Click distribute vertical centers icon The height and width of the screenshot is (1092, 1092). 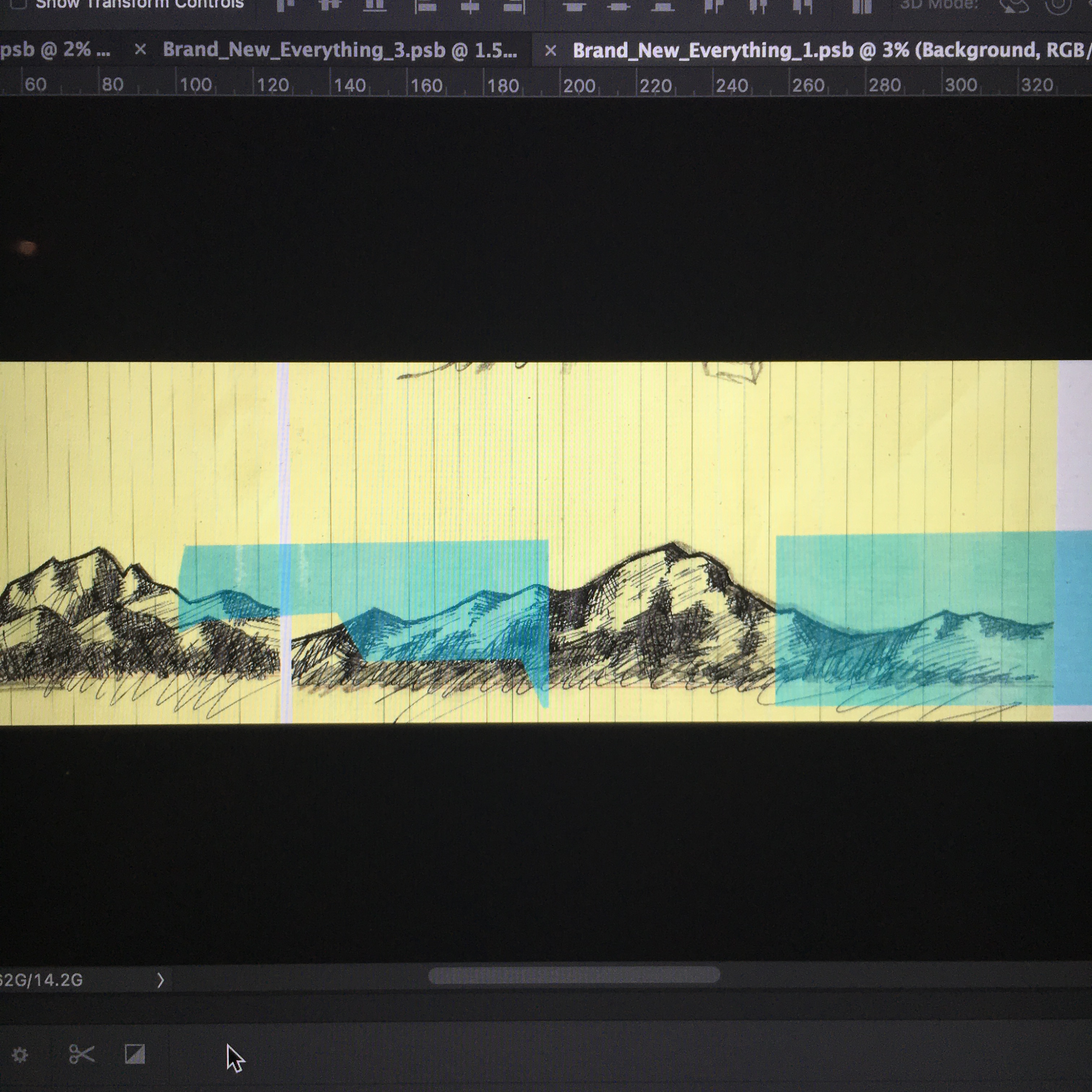point(618,6)
